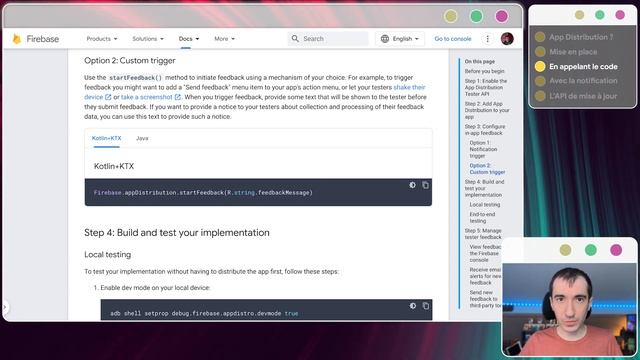The image size is (640, 360).
Task: Copy the adb shell setprop command
Action: 426,306
